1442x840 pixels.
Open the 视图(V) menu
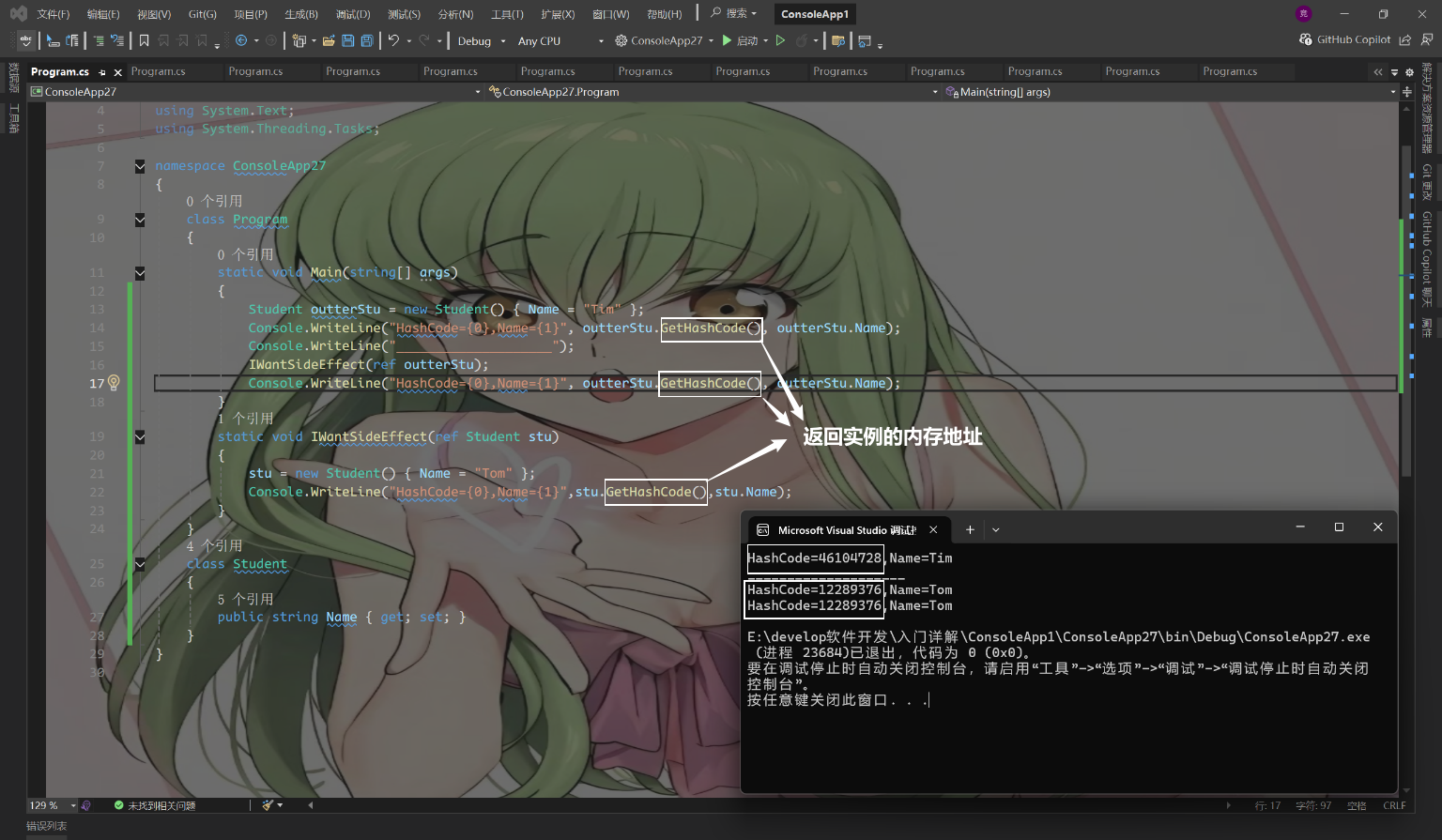[x=154, y=14]
